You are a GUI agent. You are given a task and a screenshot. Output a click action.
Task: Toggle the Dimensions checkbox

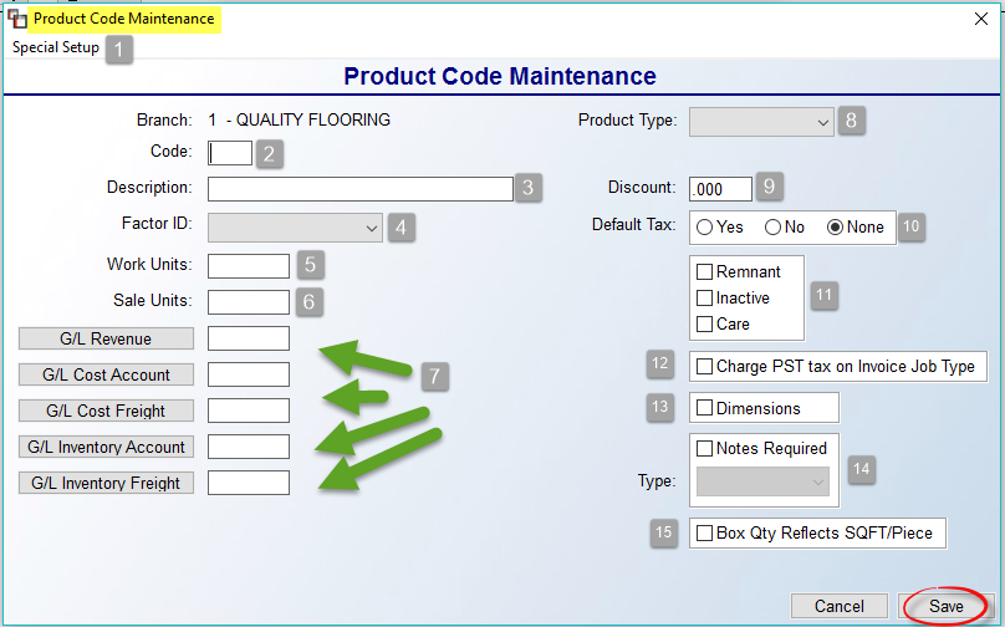coord(704,408)
